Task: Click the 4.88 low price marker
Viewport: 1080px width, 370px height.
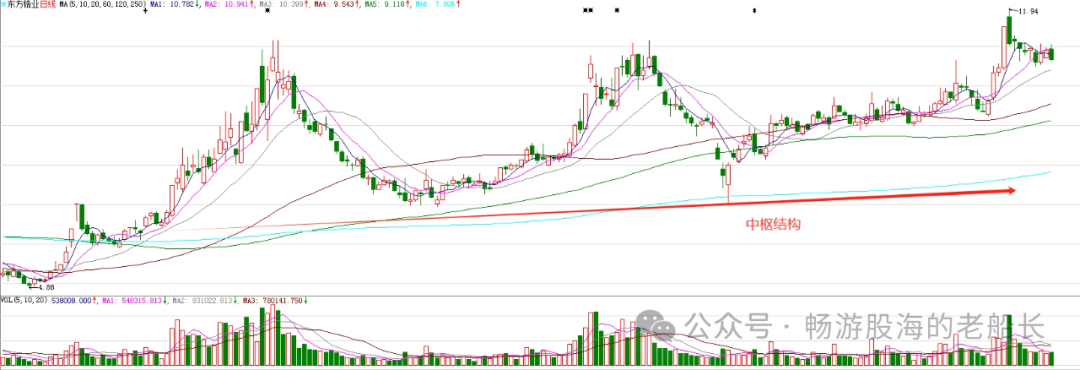Action: click(46, 287)
